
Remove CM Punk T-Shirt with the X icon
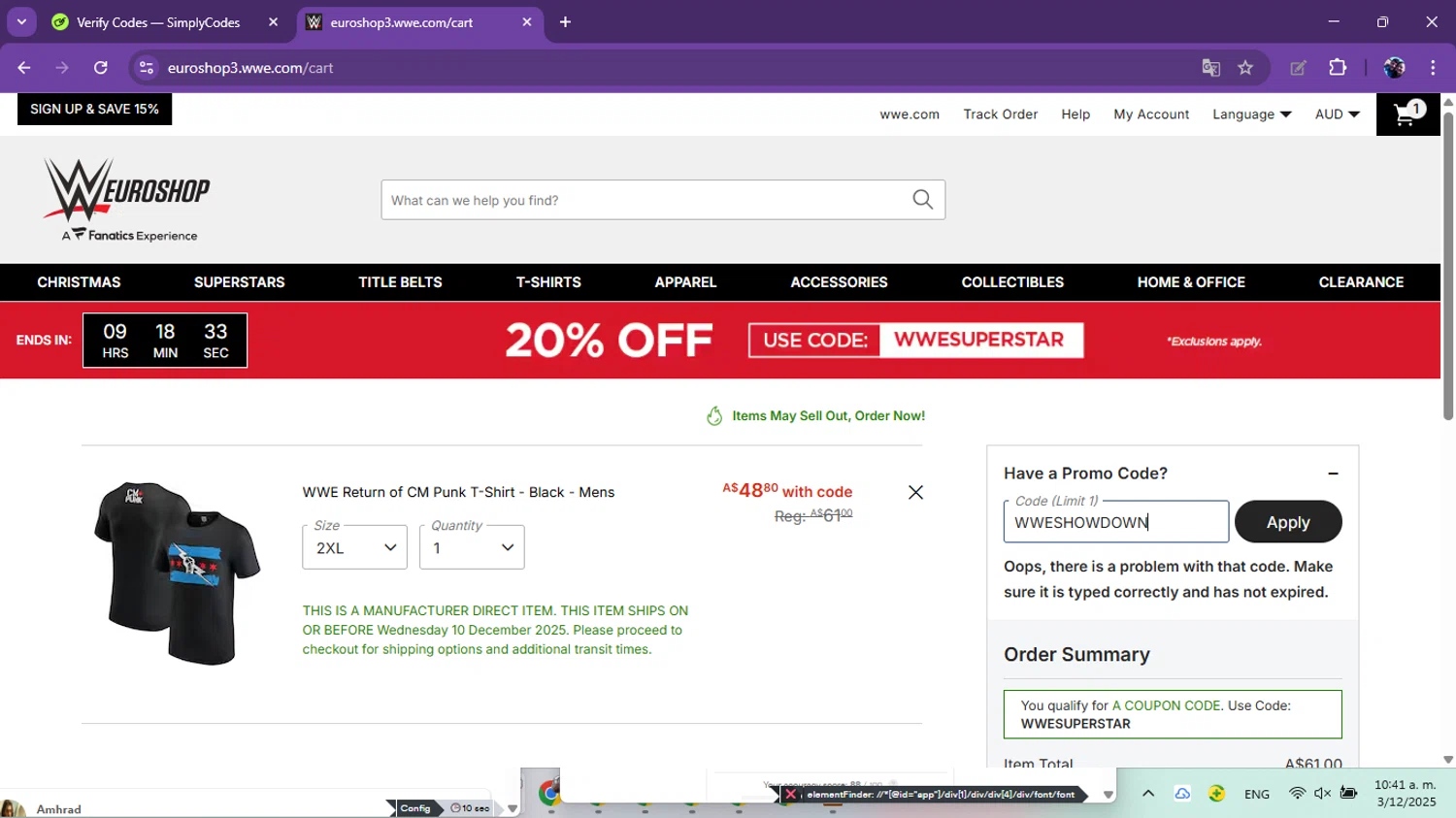(x=915, y=492)
